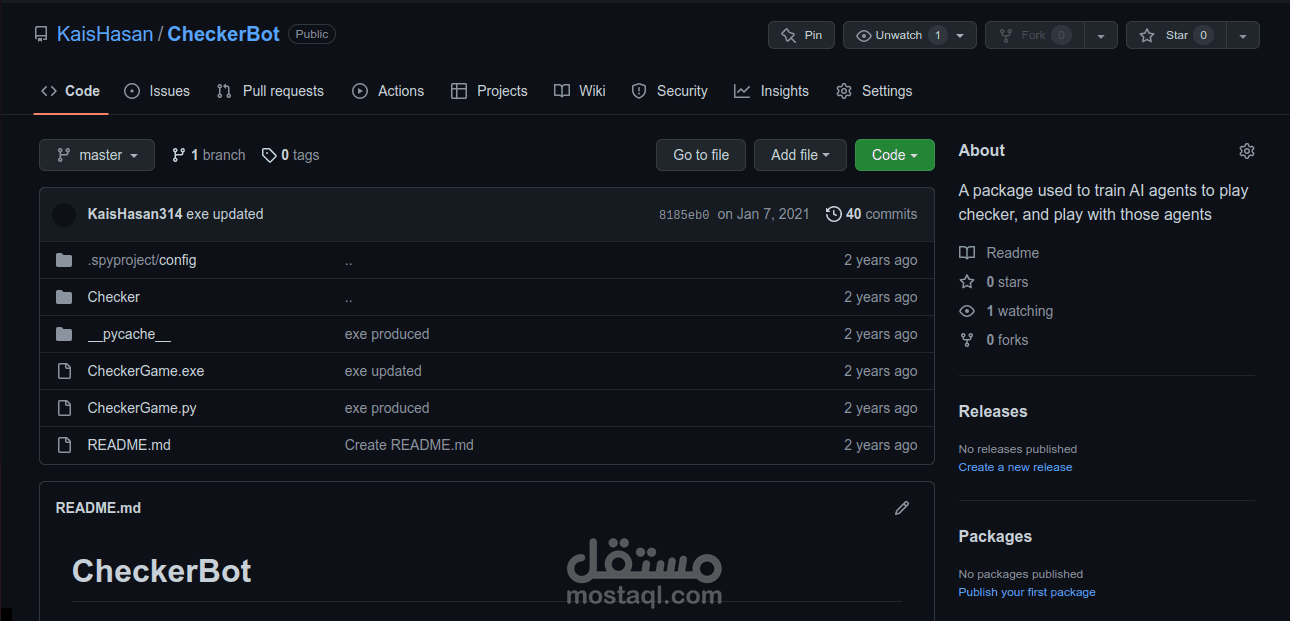Open the master branch selector dropdown
Viewport: 1290px width, 621px height.
tap(97, 155)
